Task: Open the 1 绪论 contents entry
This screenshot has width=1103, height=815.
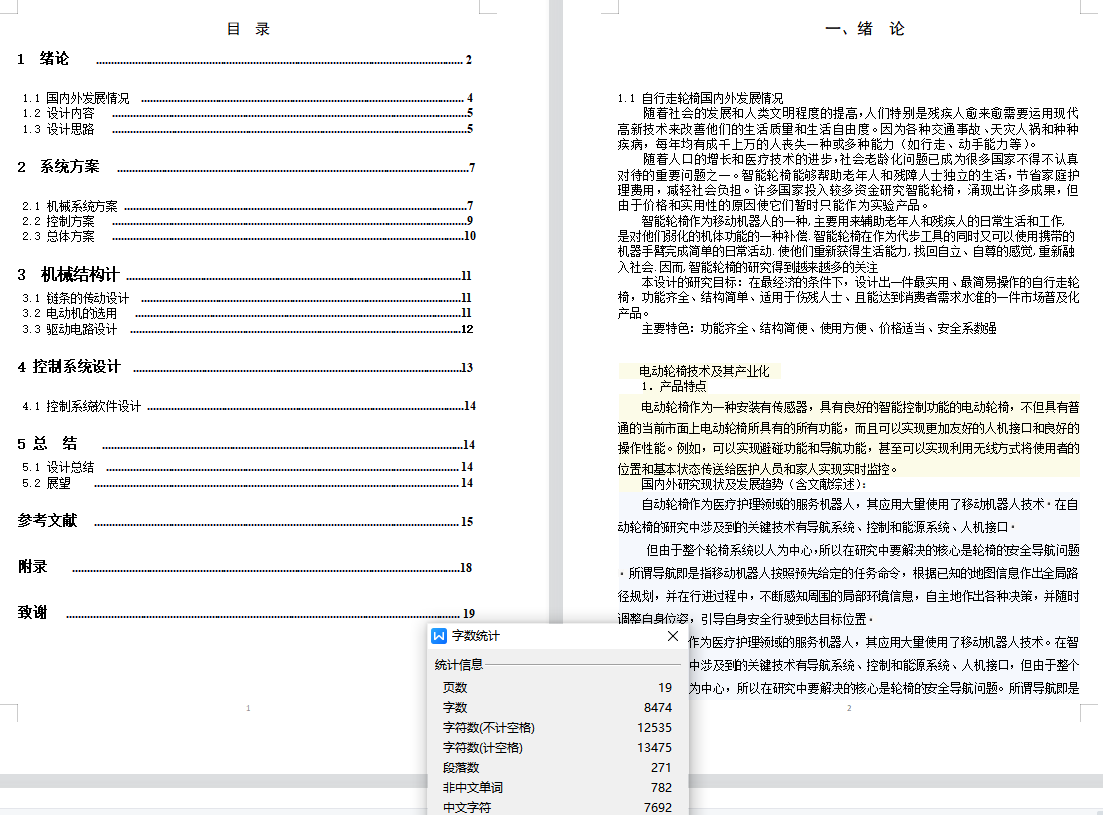Action: coord(44,59)
